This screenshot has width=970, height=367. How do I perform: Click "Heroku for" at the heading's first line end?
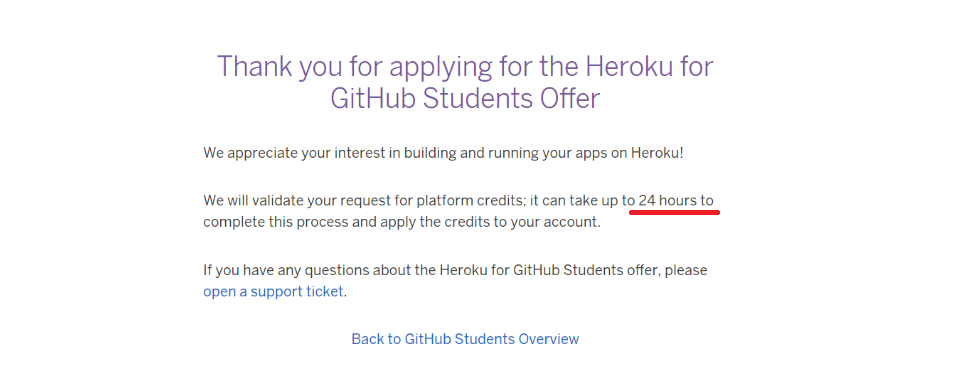pyautogui.click(x=650, y=67)
